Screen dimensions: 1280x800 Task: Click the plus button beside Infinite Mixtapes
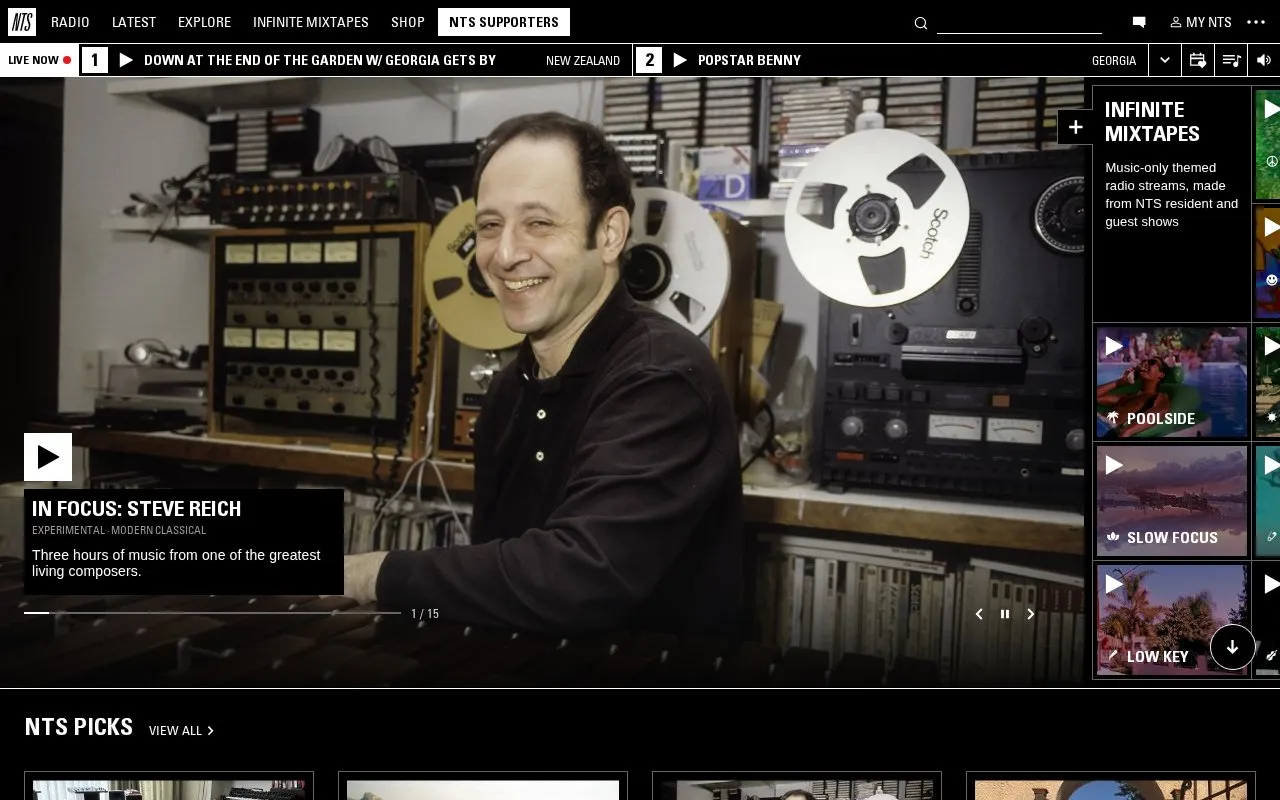1075,127
